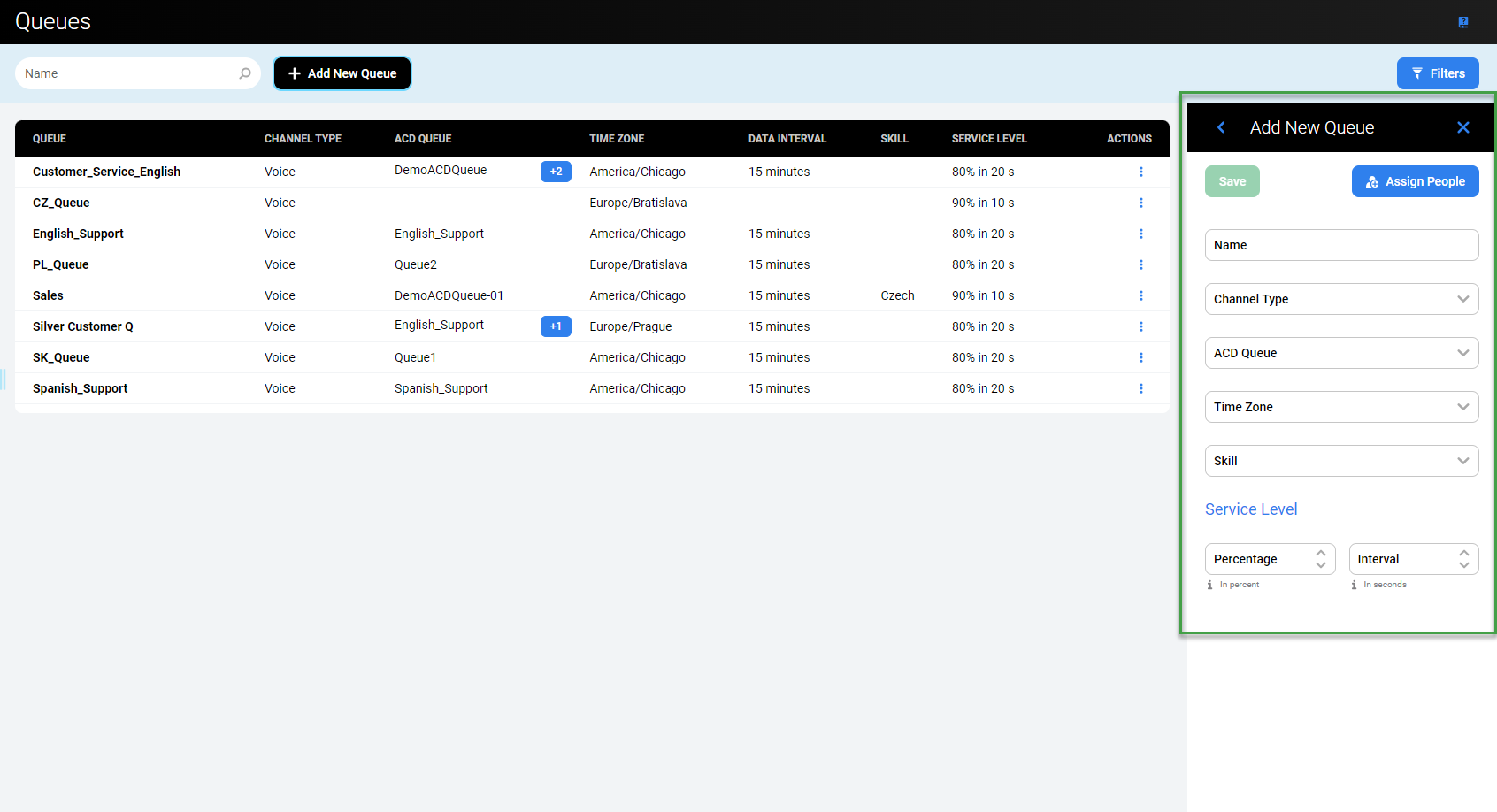Sort table by Service Level column header
Screen dimensions: 1497x812
click(x=989, y=139)
